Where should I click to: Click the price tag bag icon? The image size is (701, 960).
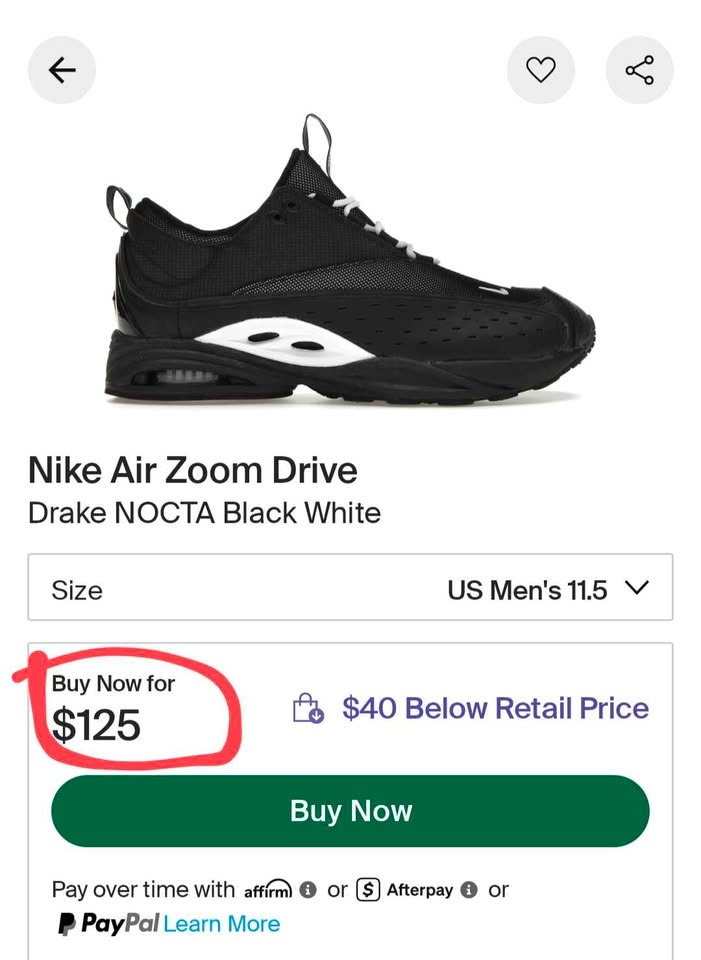point(307,709)
